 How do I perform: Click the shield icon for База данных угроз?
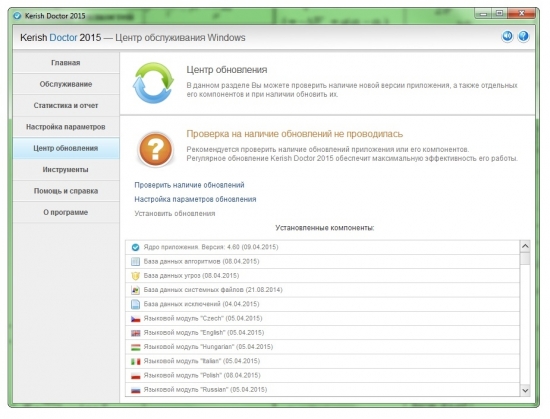click(x=135, y=276)
